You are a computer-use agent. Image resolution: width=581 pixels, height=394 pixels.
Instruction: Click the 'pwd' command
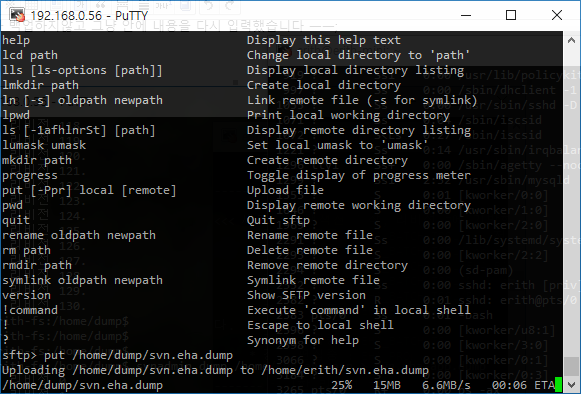12,205
